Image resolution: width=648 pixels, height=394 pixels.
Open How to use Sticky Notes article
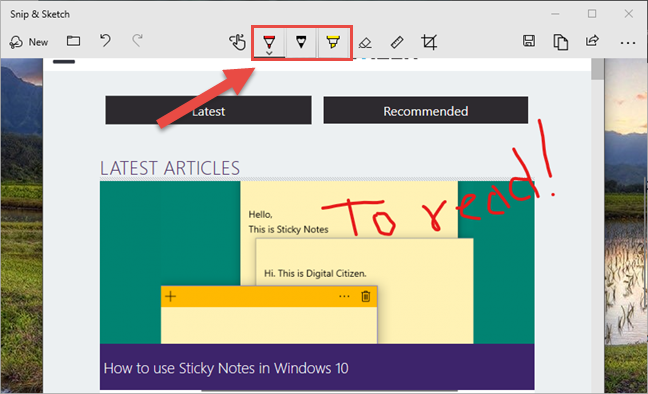[x=226, y=368]
